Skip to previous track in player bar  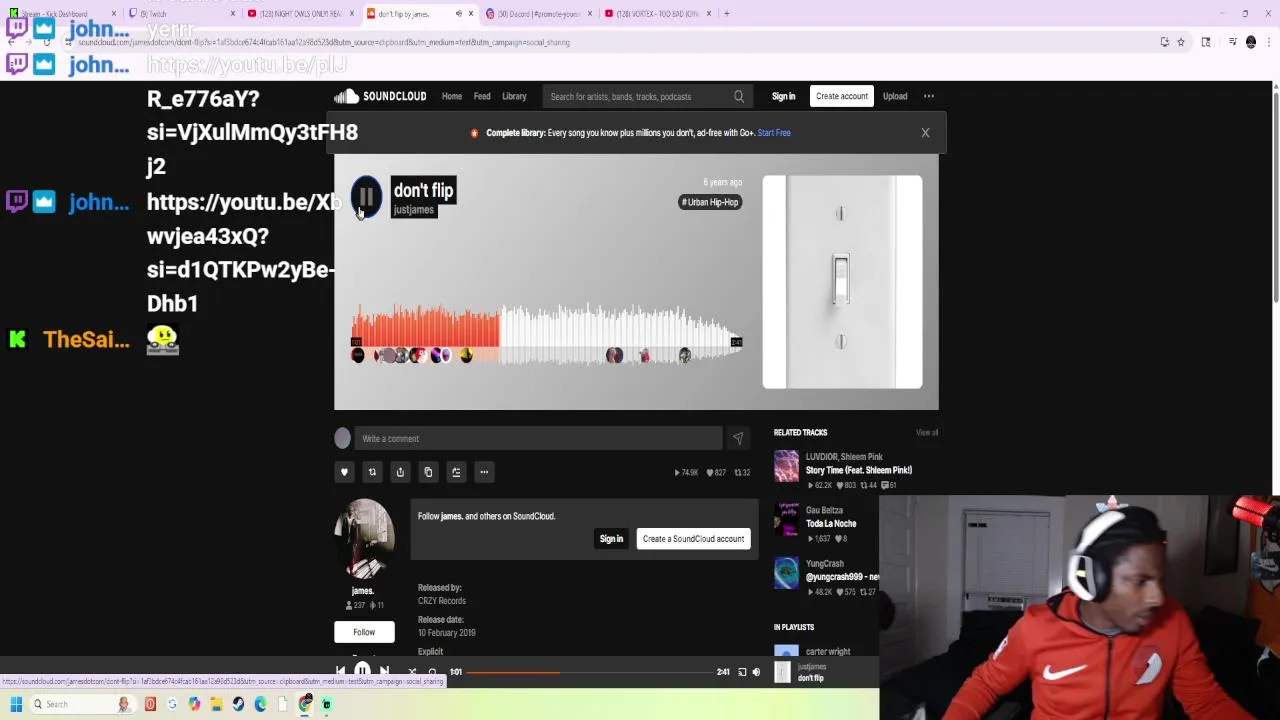pyautogui.click(x=340, y=672)
